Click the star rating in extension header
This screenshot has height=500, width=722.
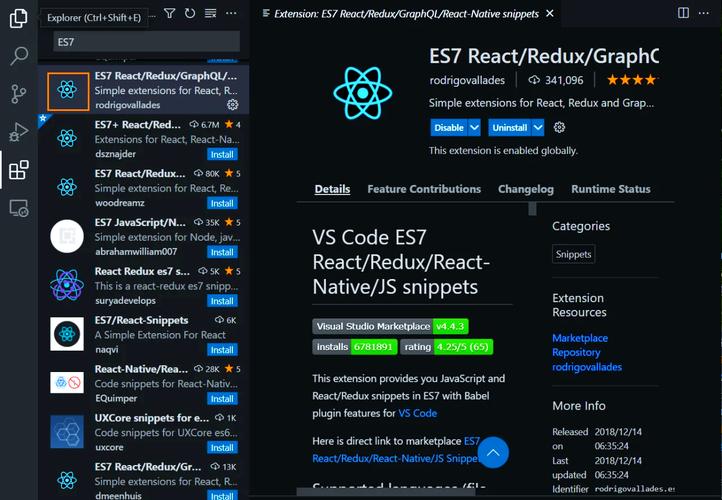click(632, 80)
